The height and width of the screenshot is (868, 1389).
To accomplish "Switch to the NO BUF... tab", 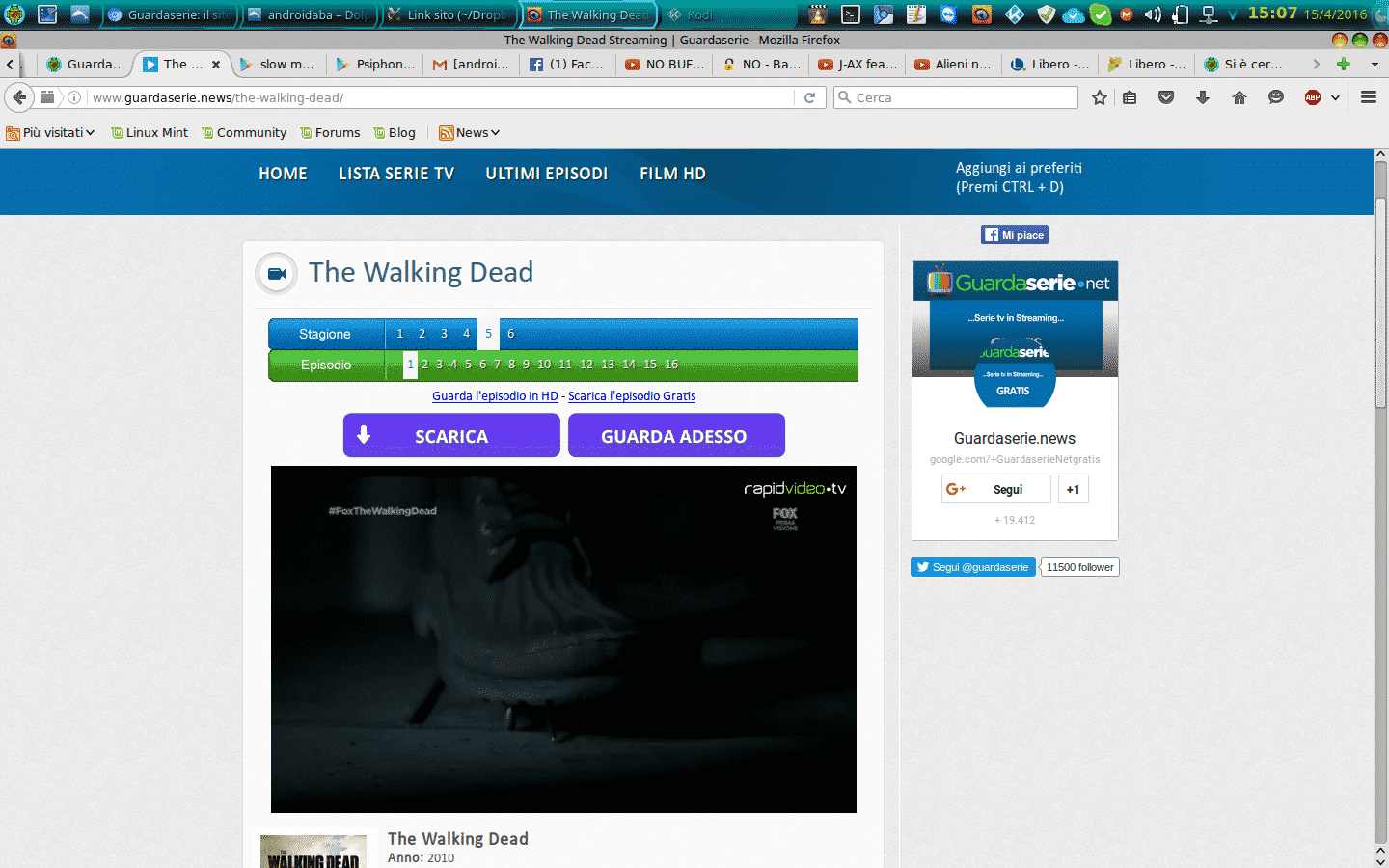I will pyautogui.click(x=665, y=64).
